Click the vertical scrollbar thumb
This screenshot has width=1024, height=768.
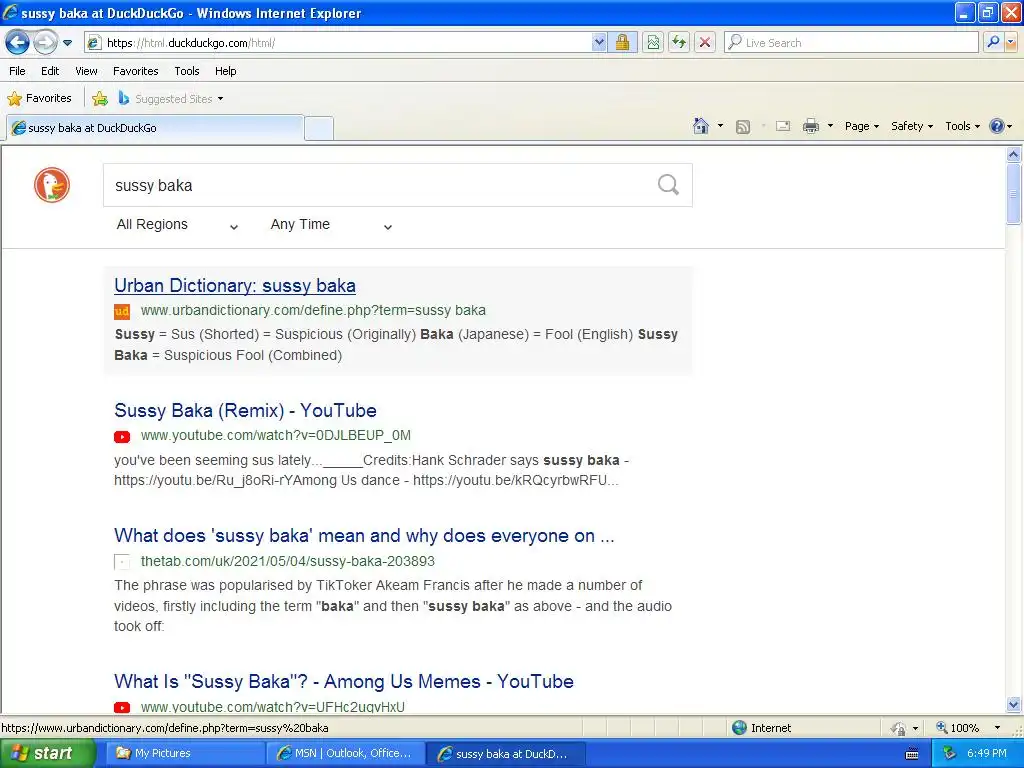[x=1014, y=194]
